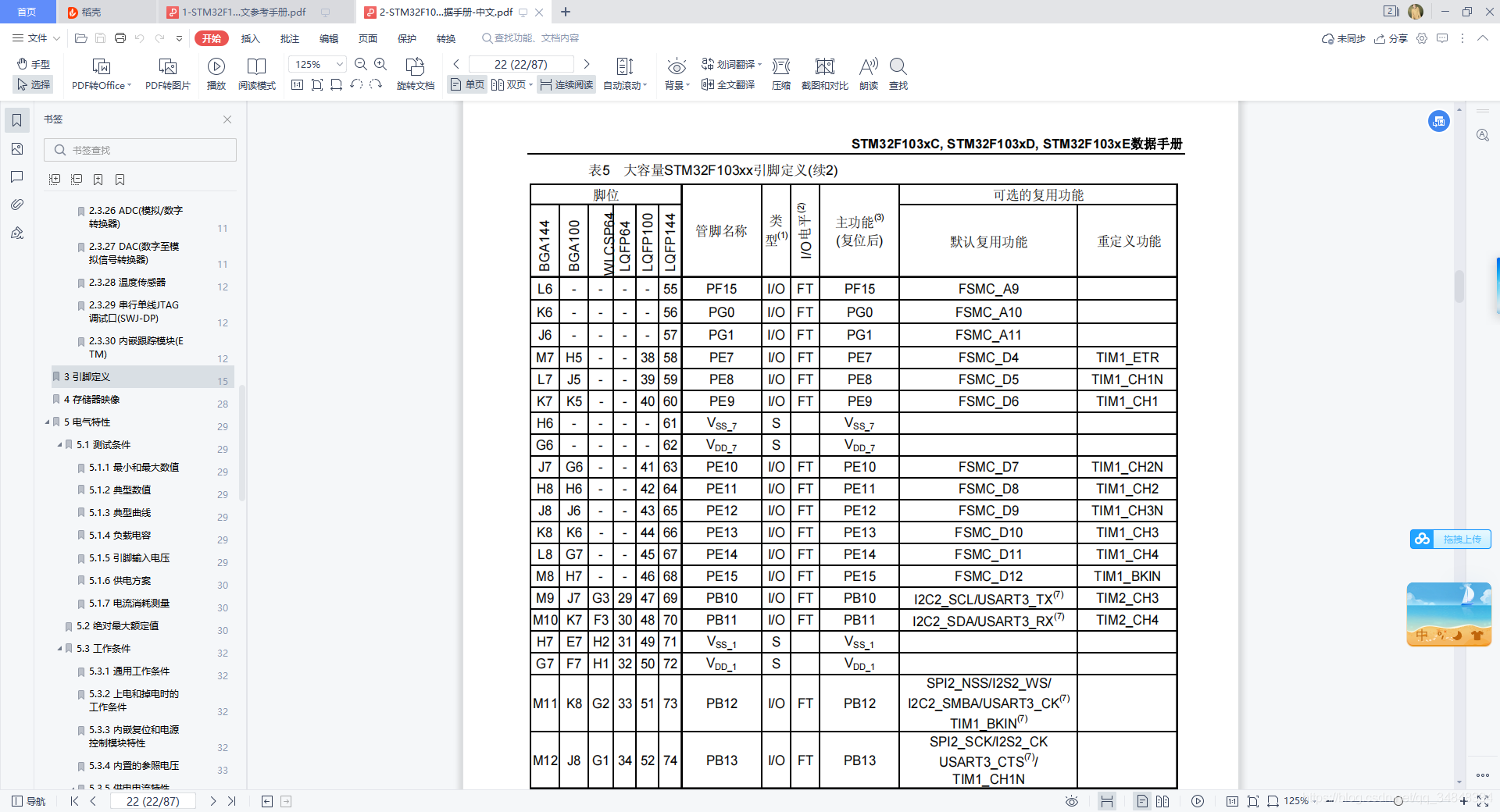Expand 划词翻译 options

pos(759,65)
